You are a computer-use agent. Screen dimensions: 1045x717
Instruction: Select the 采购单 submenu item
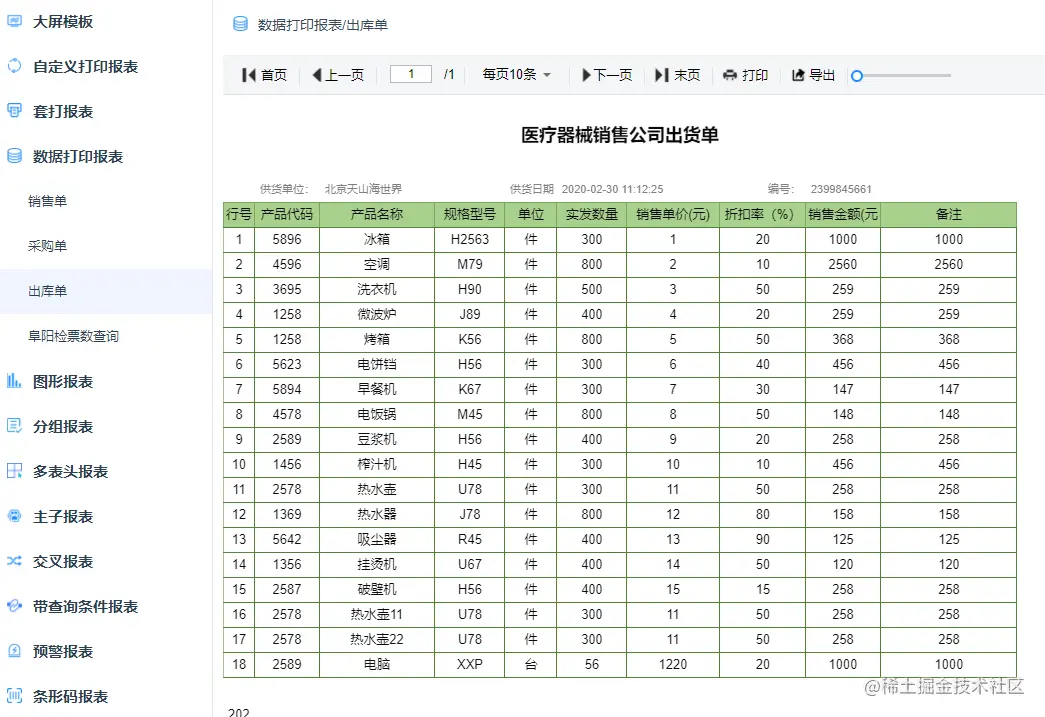point(106,246)
